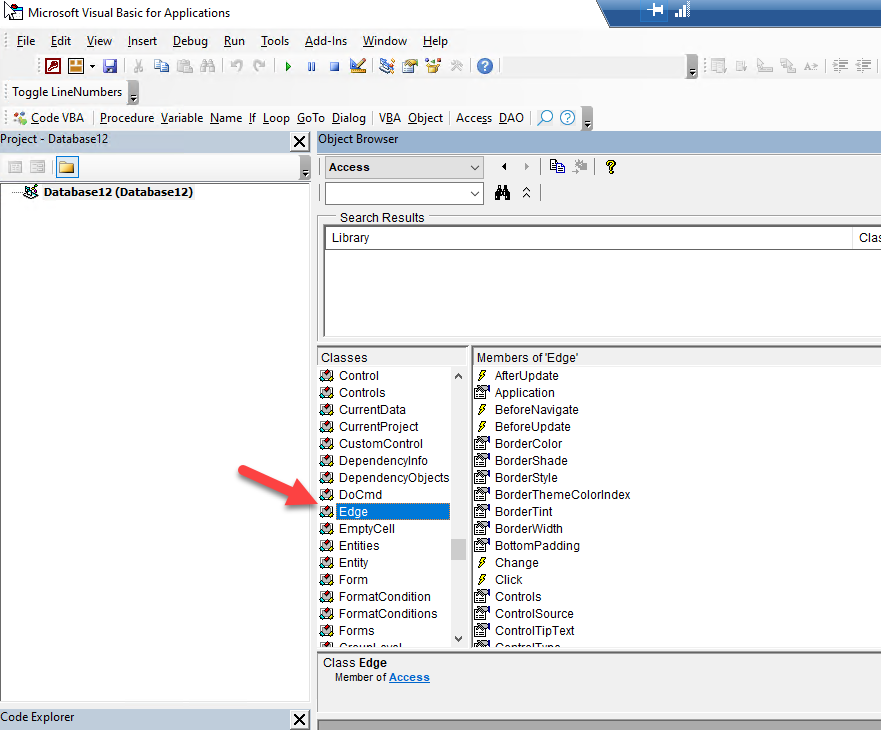The width and height of the screenshot is (881, 730).
Task: Open the Window menu
Action: 384,41
